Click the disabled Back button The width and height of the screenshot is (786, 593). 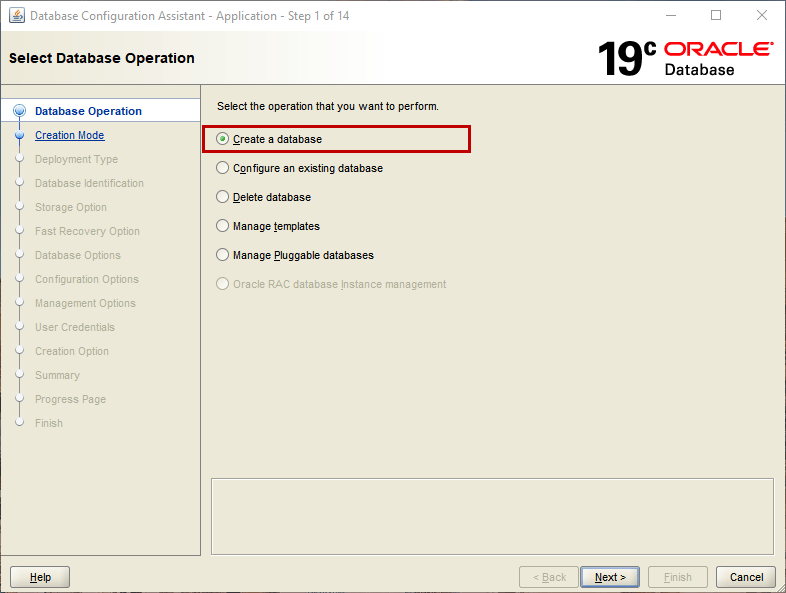click(x=549, y=577)
